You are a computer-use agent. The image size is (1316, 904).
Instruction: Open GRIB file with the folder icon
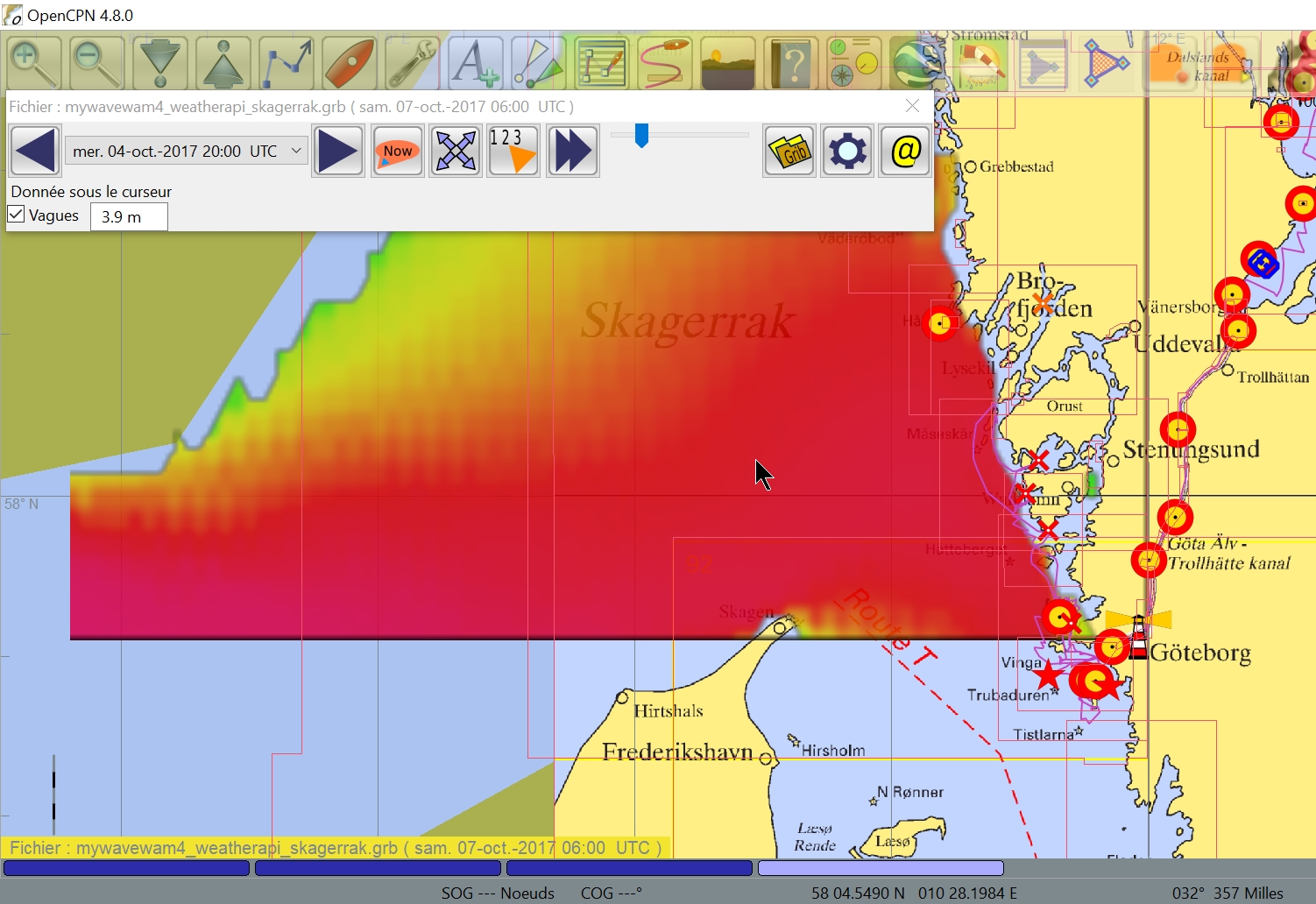click(789, 151)
